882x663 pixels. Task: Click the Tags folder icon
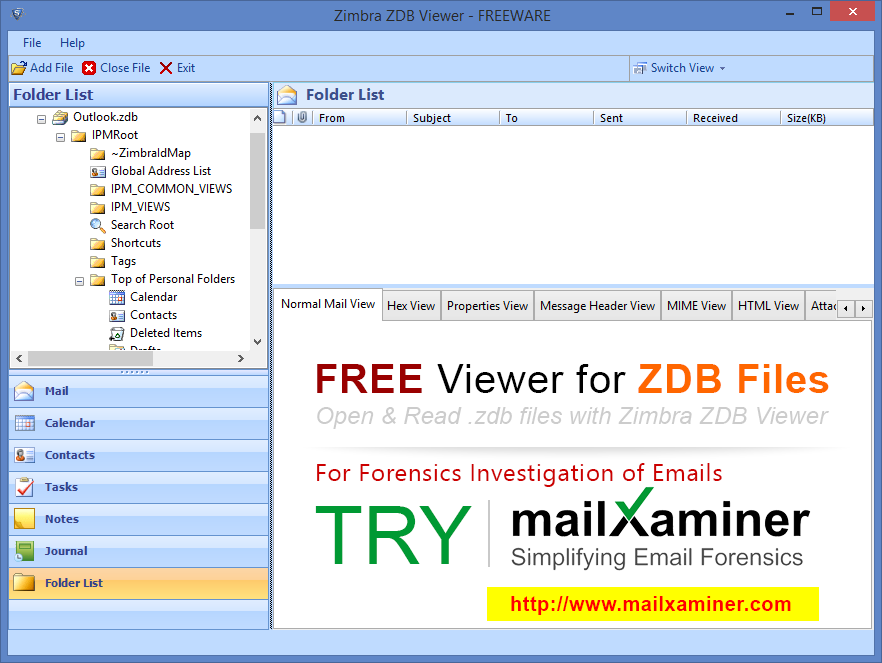[98, 261]
